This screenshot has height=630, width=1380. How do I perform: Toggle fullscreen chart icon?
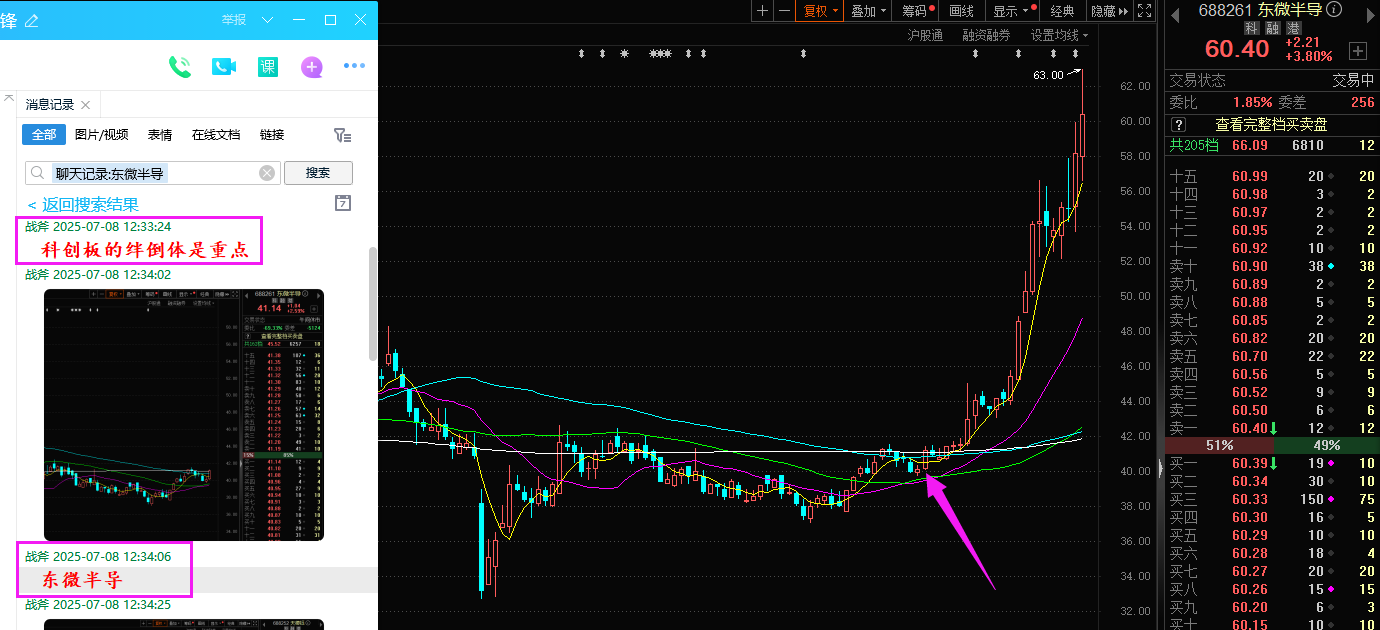(1147, 10)
